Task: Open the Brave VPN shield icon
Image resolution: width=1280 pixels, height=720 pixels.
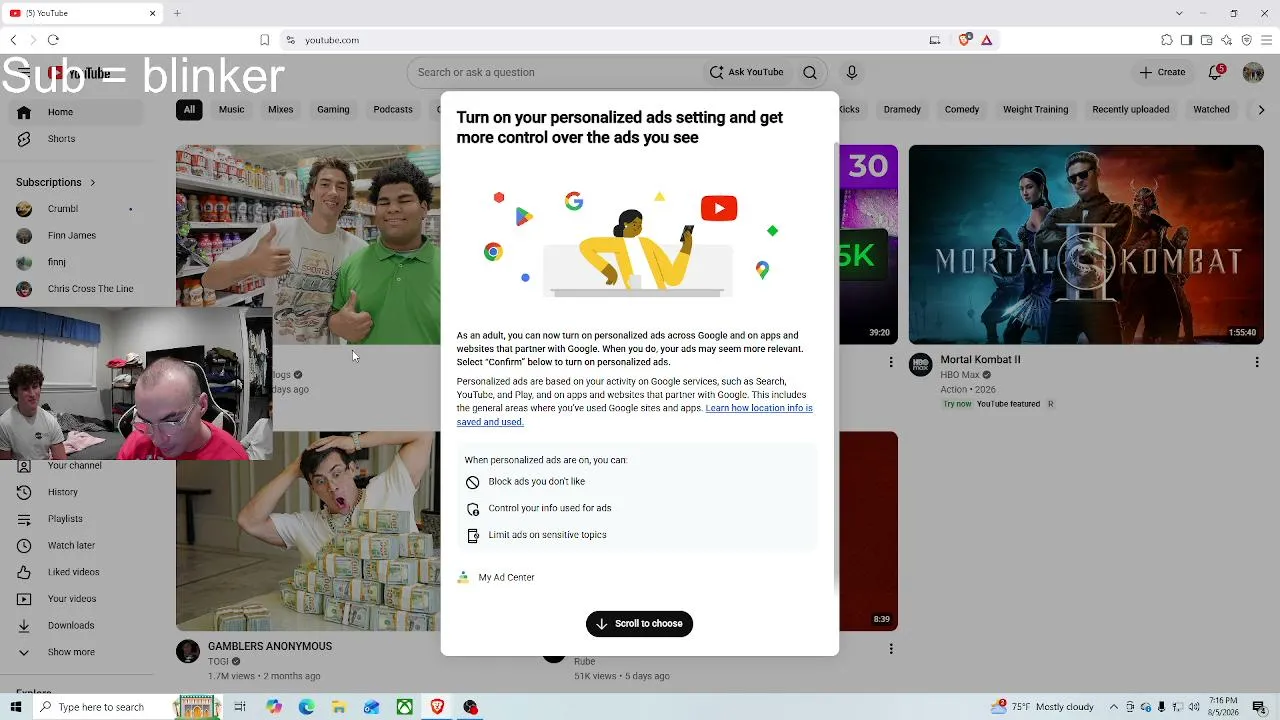Action: click(1246, 40)
